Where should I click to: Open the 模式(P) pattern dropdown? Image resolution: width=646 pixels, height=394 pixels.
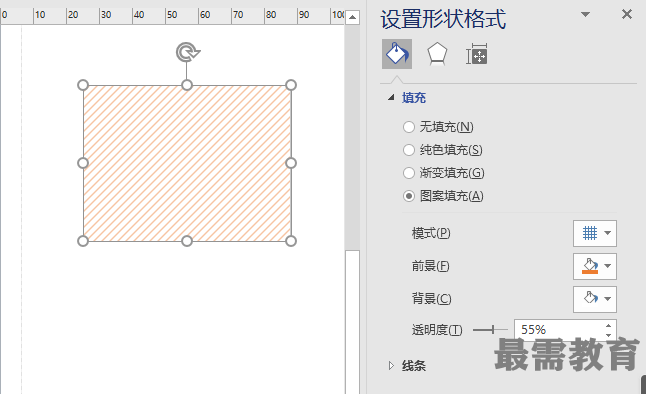(x=595, y=233)
